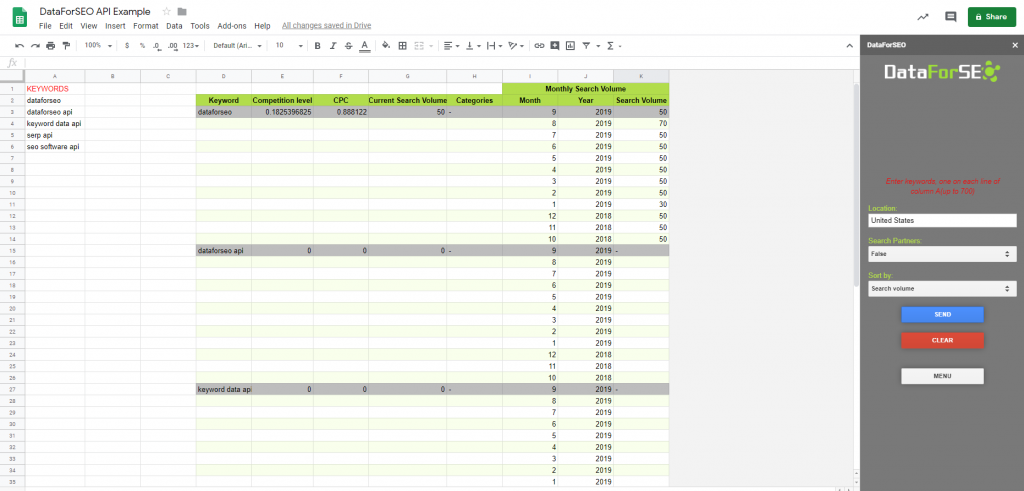Click the filter funnel icon
Viewport: 1024px width, 491px height.
pyautogui.click(x=586, y=46)
